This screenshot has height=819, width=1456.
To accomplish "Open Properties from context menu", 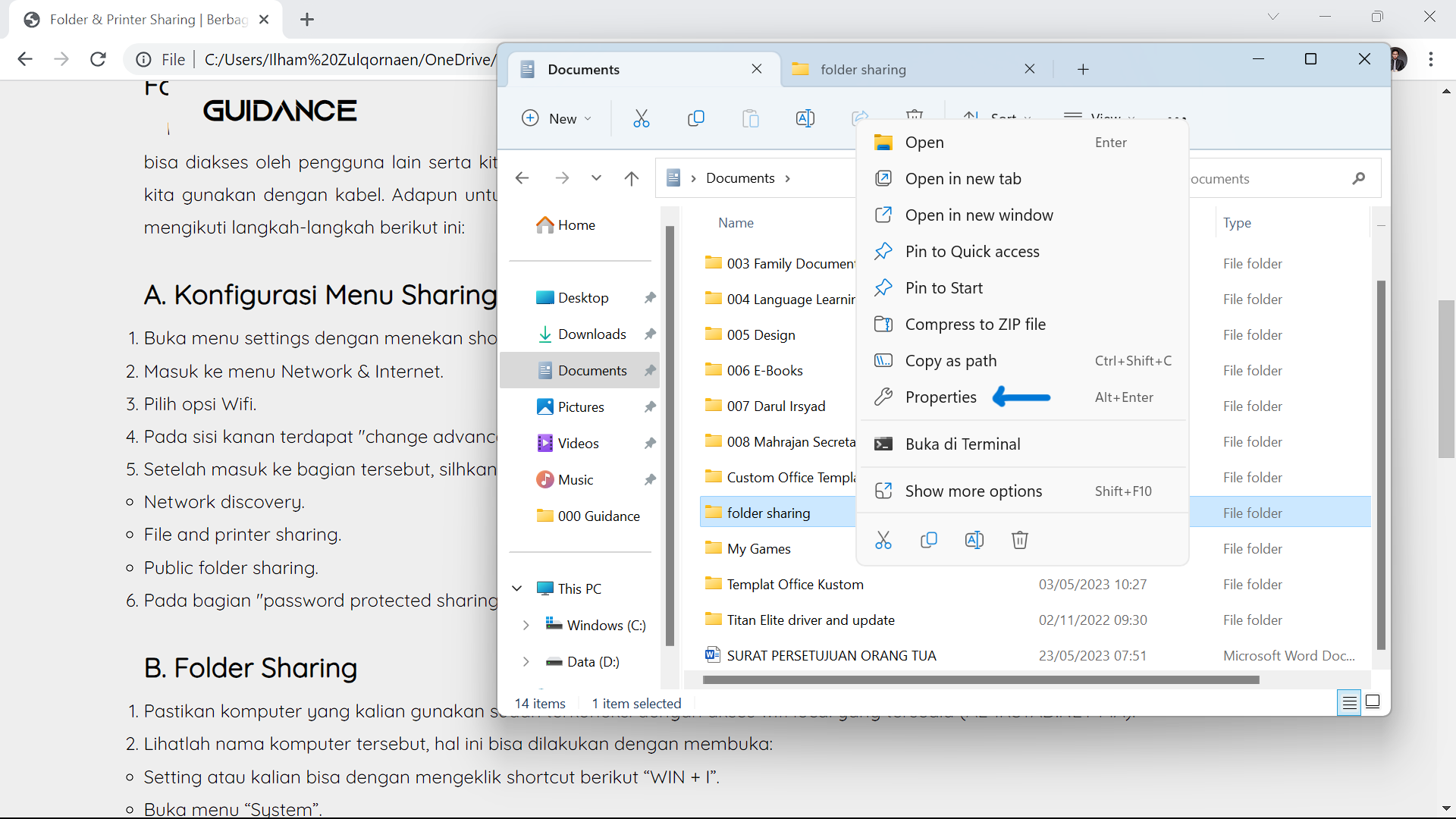I will pos(1022,397).
